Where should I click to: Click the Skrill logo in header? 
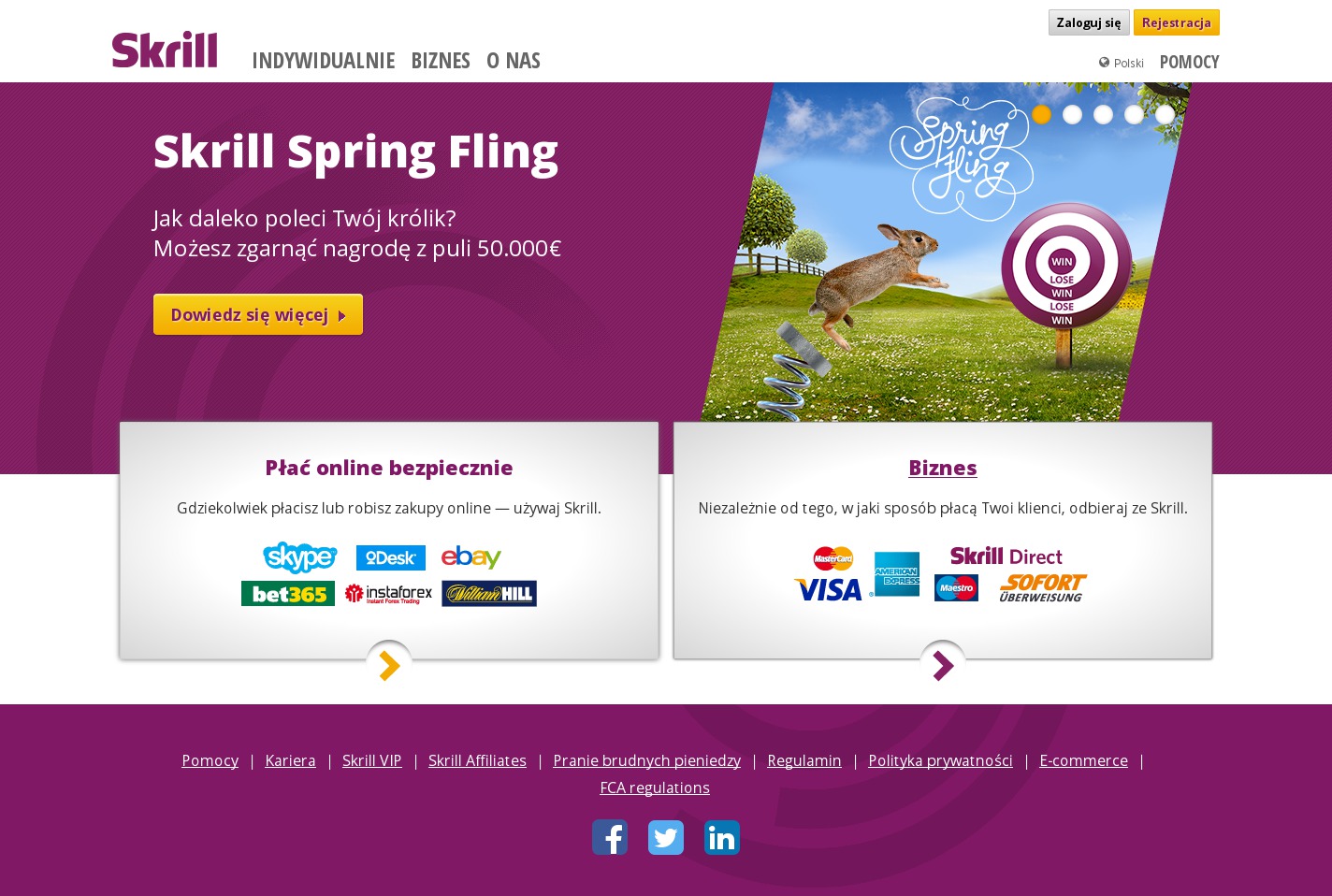165,50
